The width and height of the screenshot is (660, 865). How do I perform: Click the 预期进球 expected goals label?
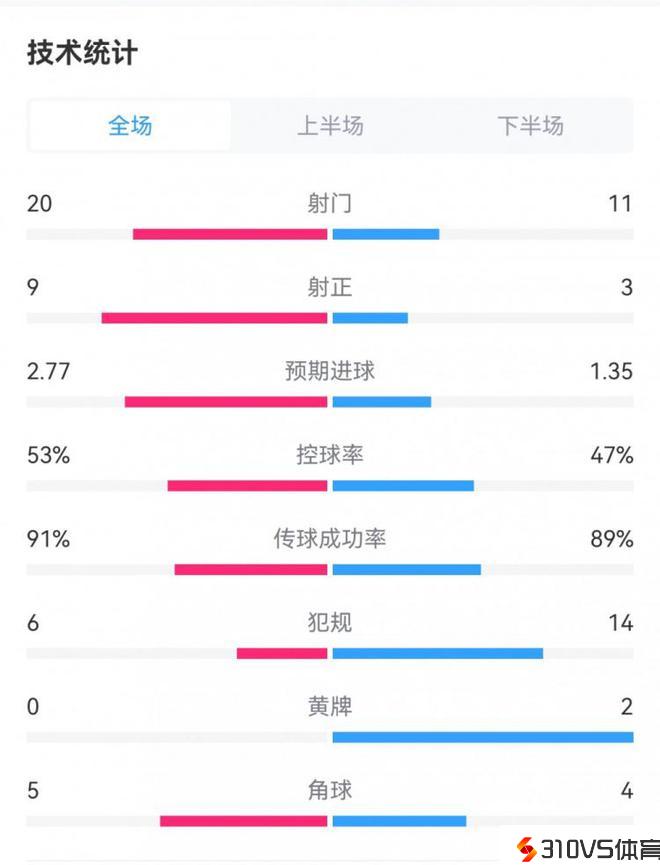click(330, 371)
